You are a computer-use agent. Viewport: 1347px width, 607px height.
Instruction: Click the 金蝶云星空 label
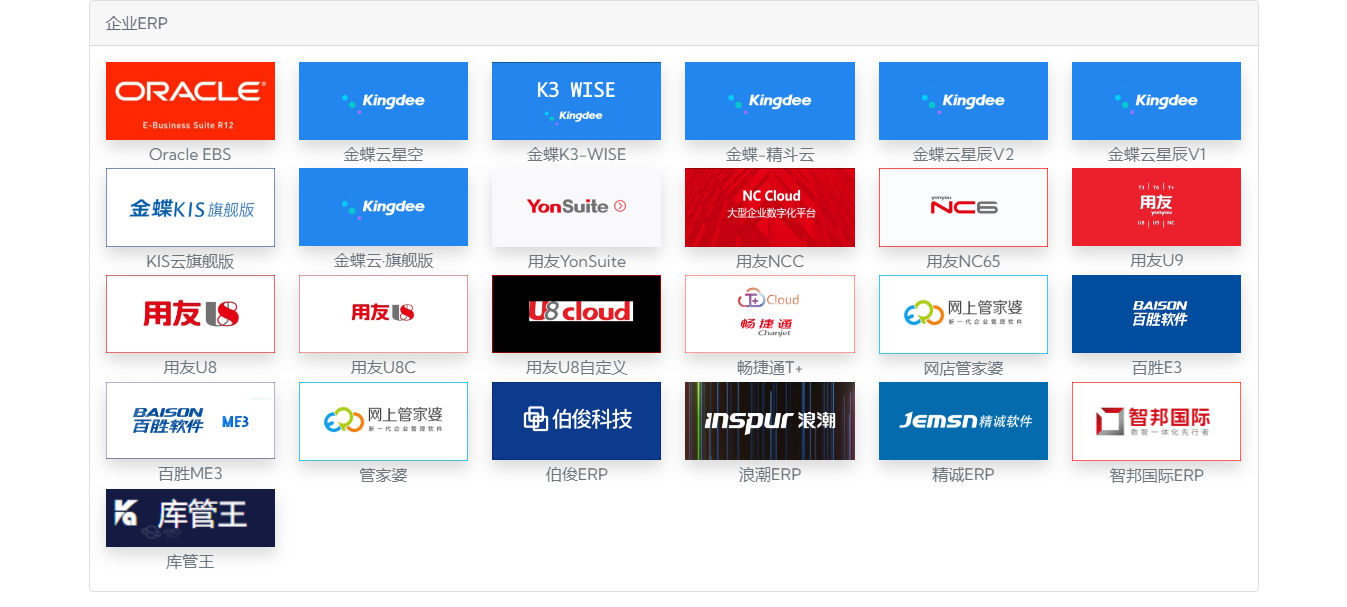[x=383, y=155]
